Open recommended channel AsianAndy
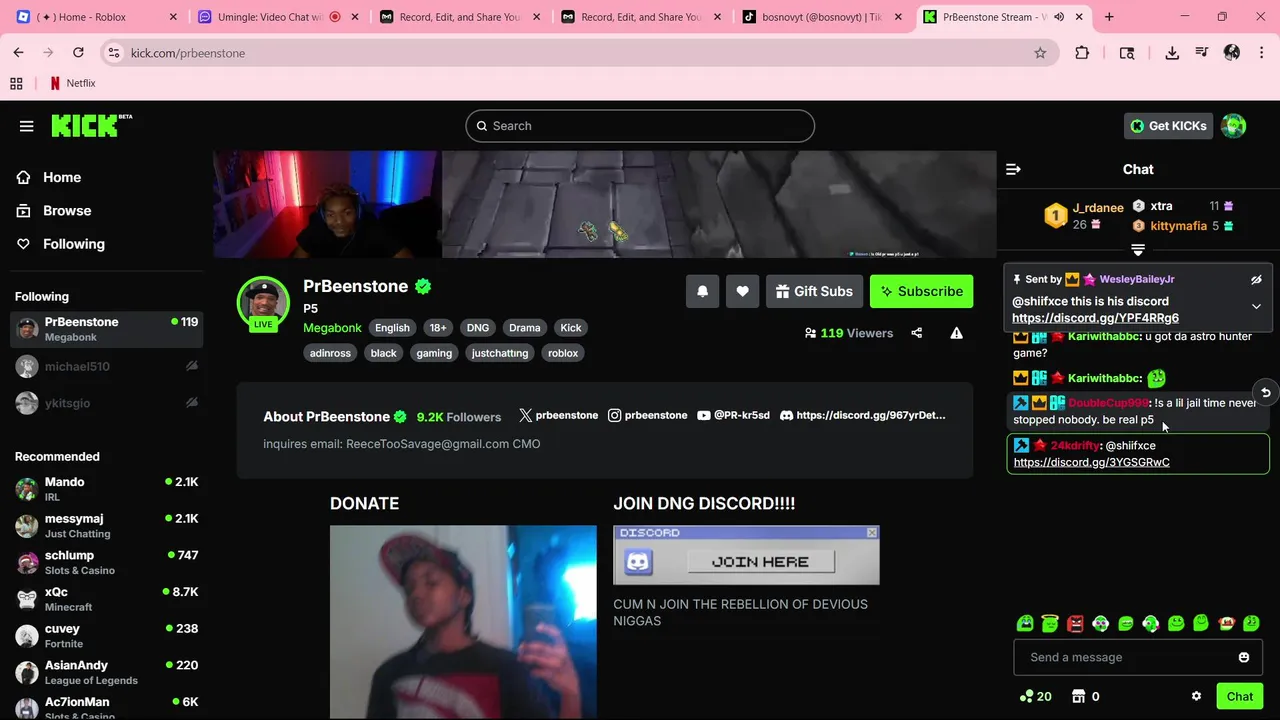1280x720 pixels. pos(107,672)
